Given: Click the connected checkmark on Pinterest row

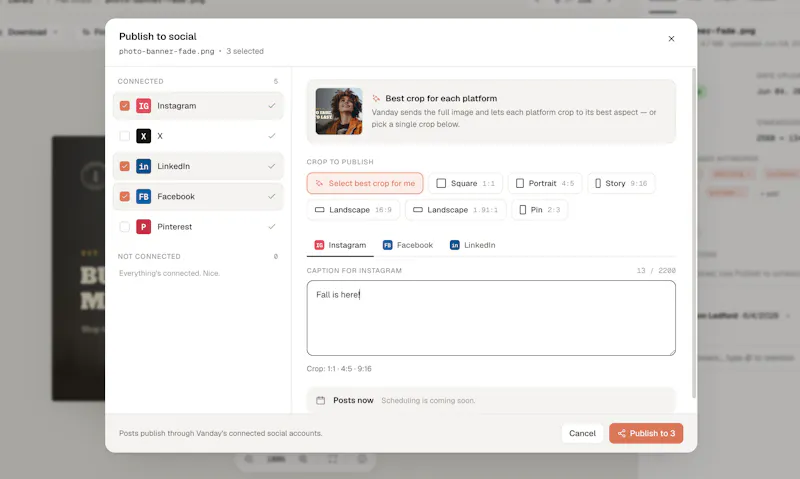Looking at the screenshot, I should (x=272, y=226).
